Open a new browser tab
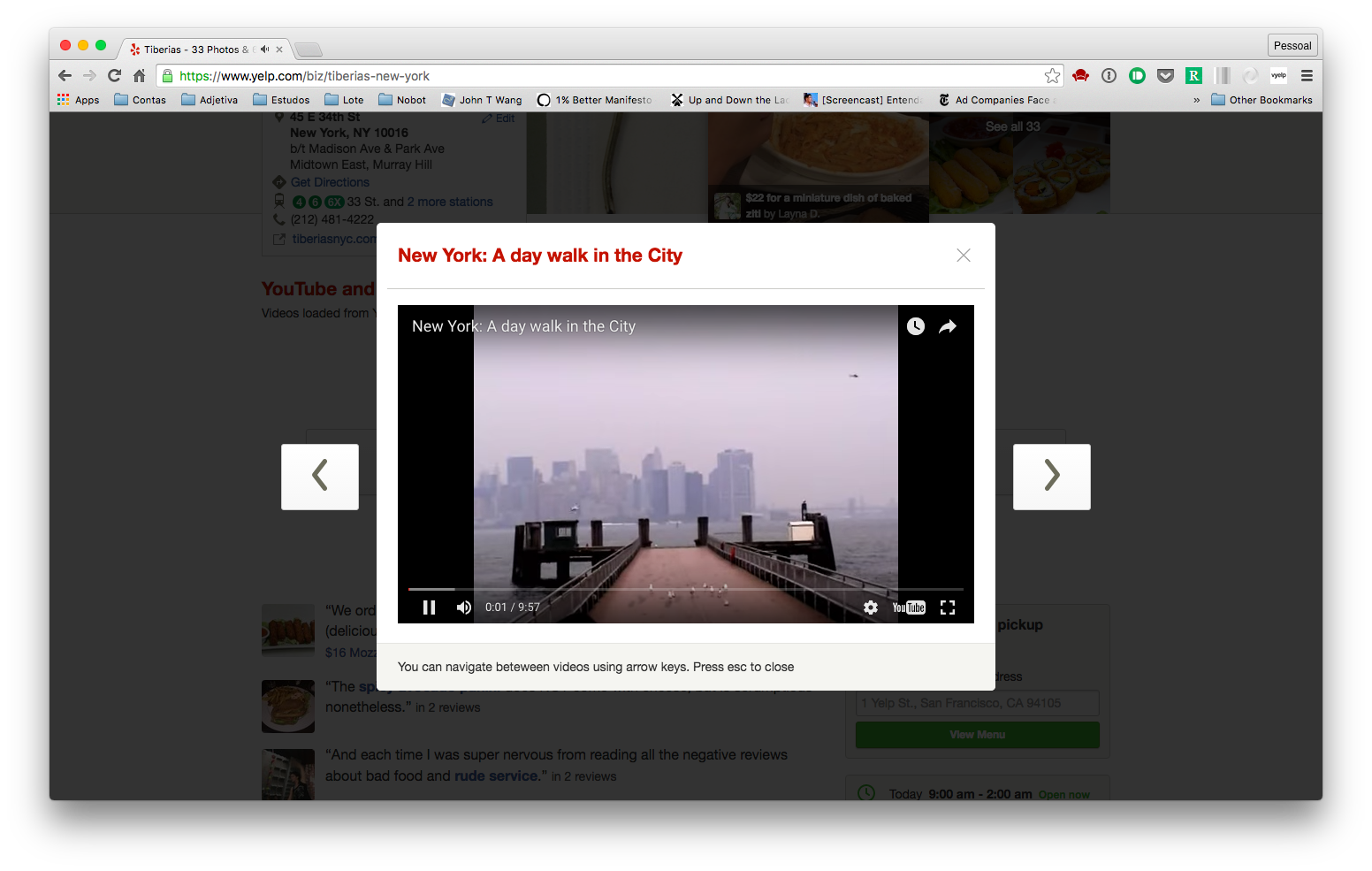This screenshot has width=1372, height=871. point(308,50)
